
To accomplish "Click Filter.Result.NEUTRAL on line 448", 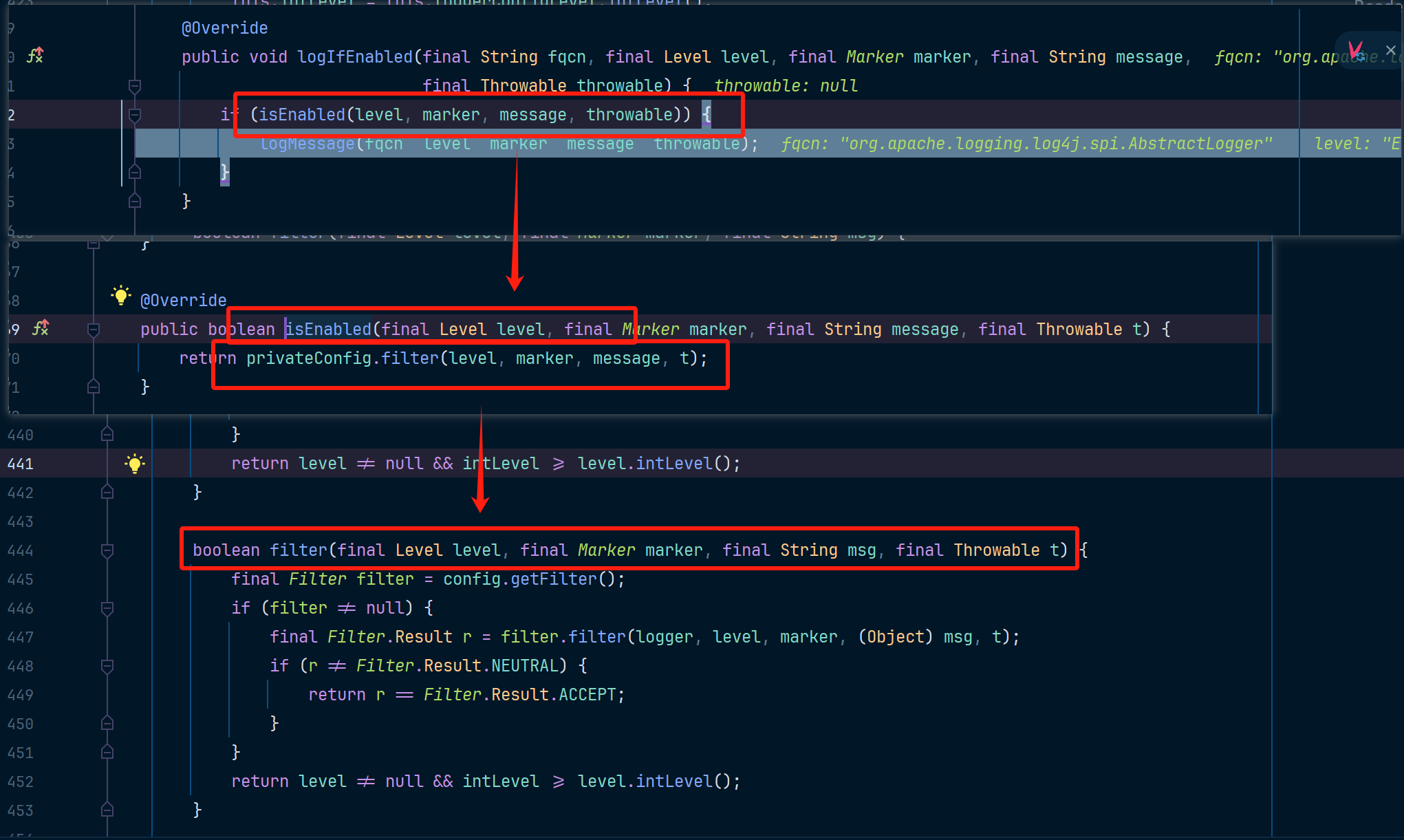I will 457,666.
